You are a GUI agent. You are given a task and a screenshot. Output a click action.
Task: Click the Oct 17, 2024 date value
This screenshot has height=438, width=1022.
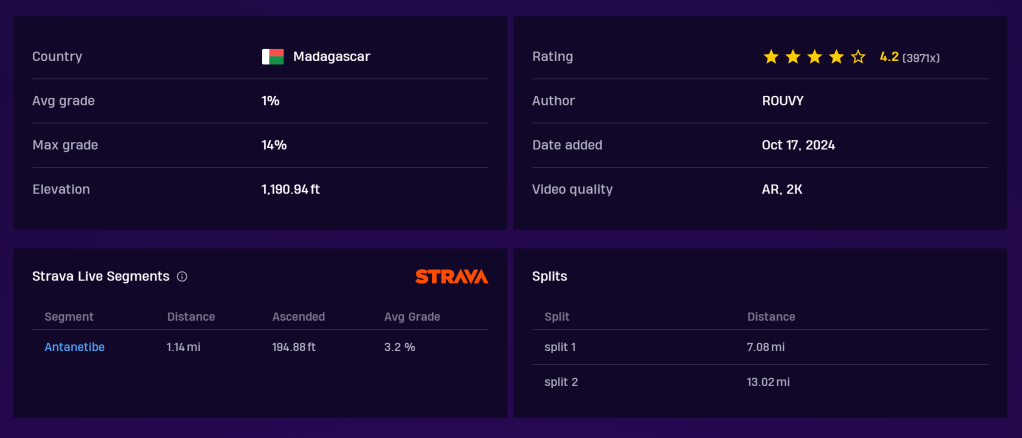[798, 145]
